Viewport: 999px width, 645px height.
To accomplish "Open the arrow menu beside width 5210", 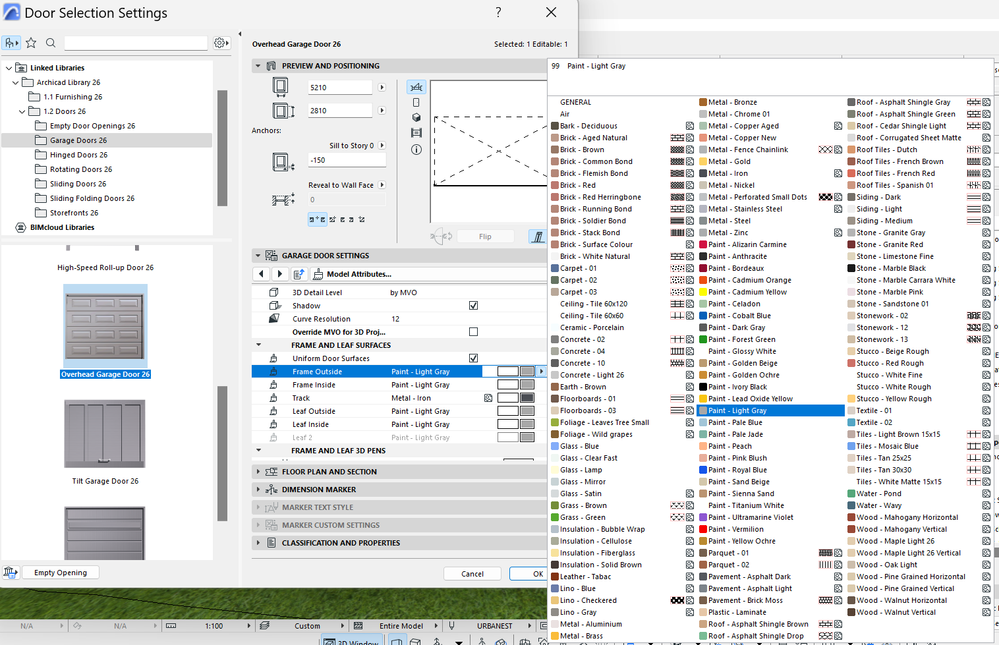I will pyautogui.click(x=382, y=87).
